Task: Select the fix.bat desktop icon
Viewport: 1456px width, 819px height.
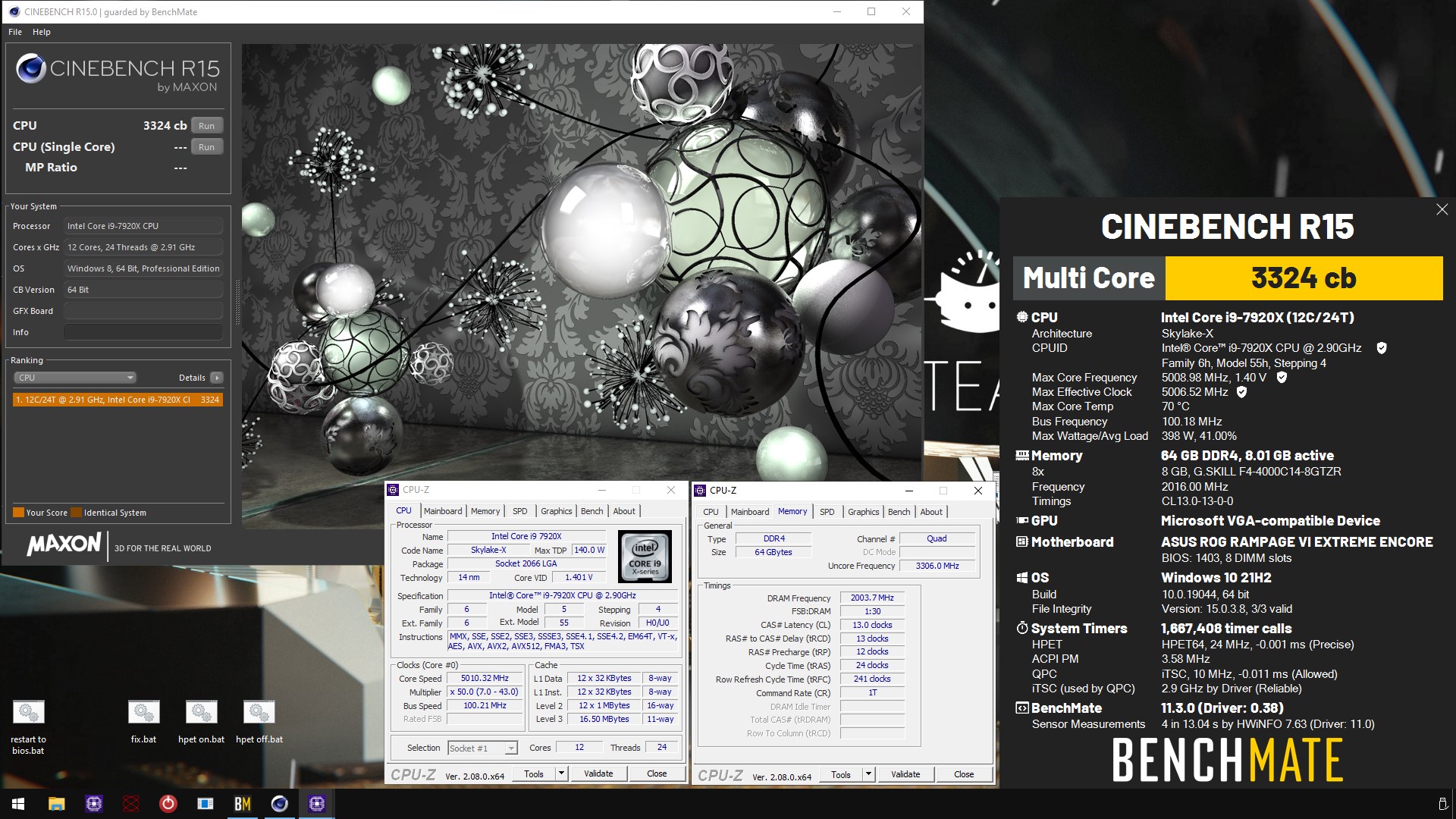Action: click(x=143, y=721)
